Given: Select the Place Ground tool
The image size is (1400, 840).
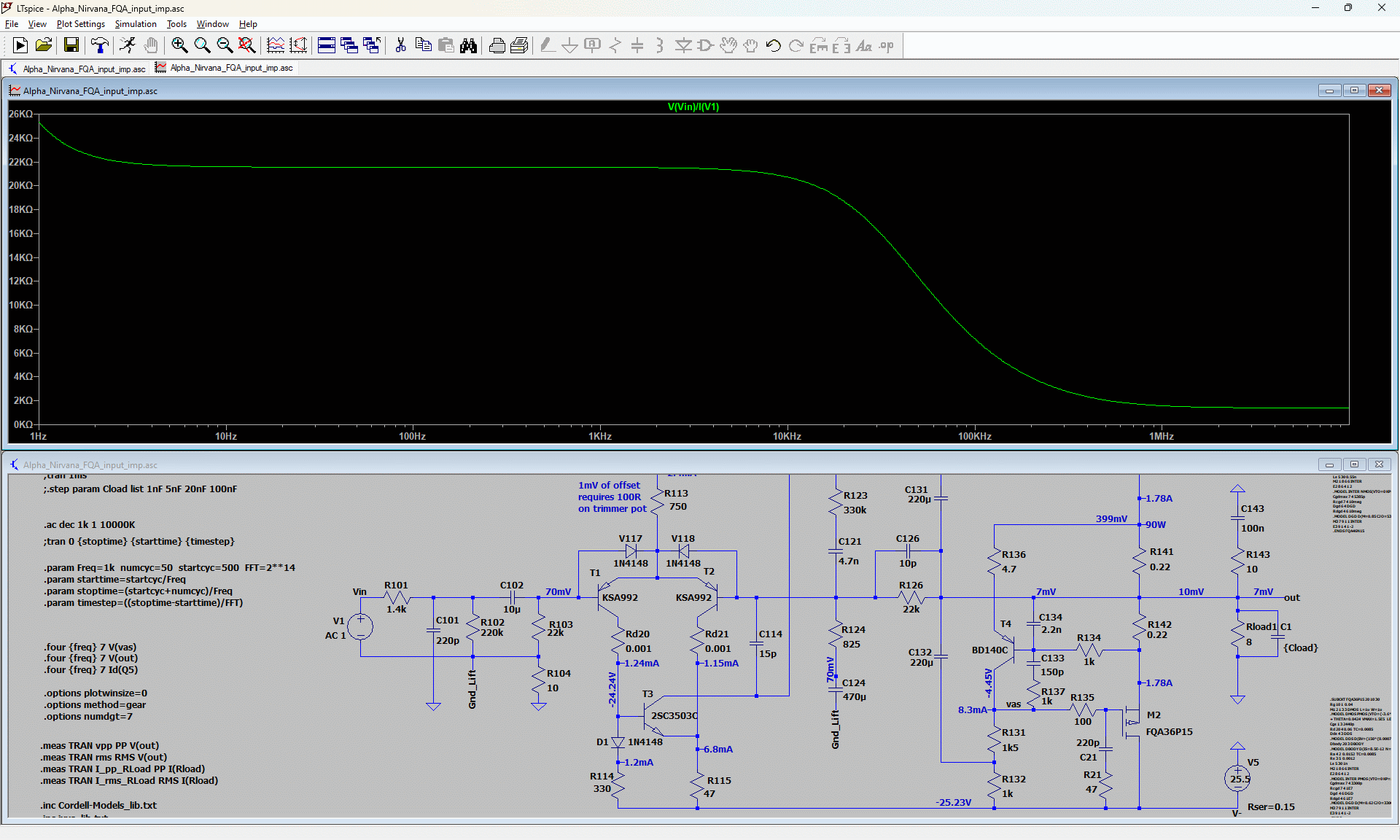Looking at the screenshot, I should [x=569, y=45].
